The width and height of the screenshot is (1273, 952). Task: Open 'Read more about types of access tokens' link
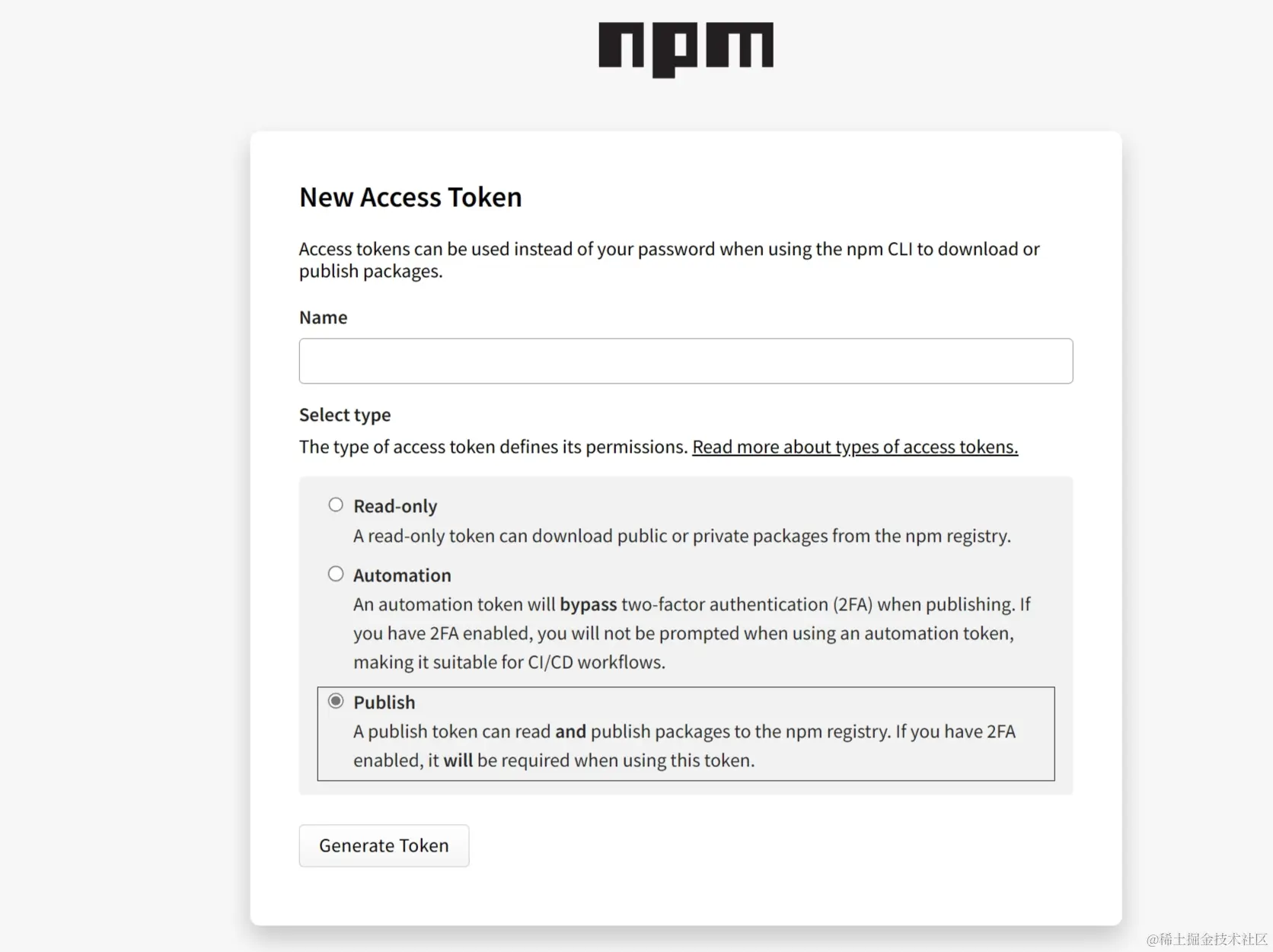coord(854,447)
